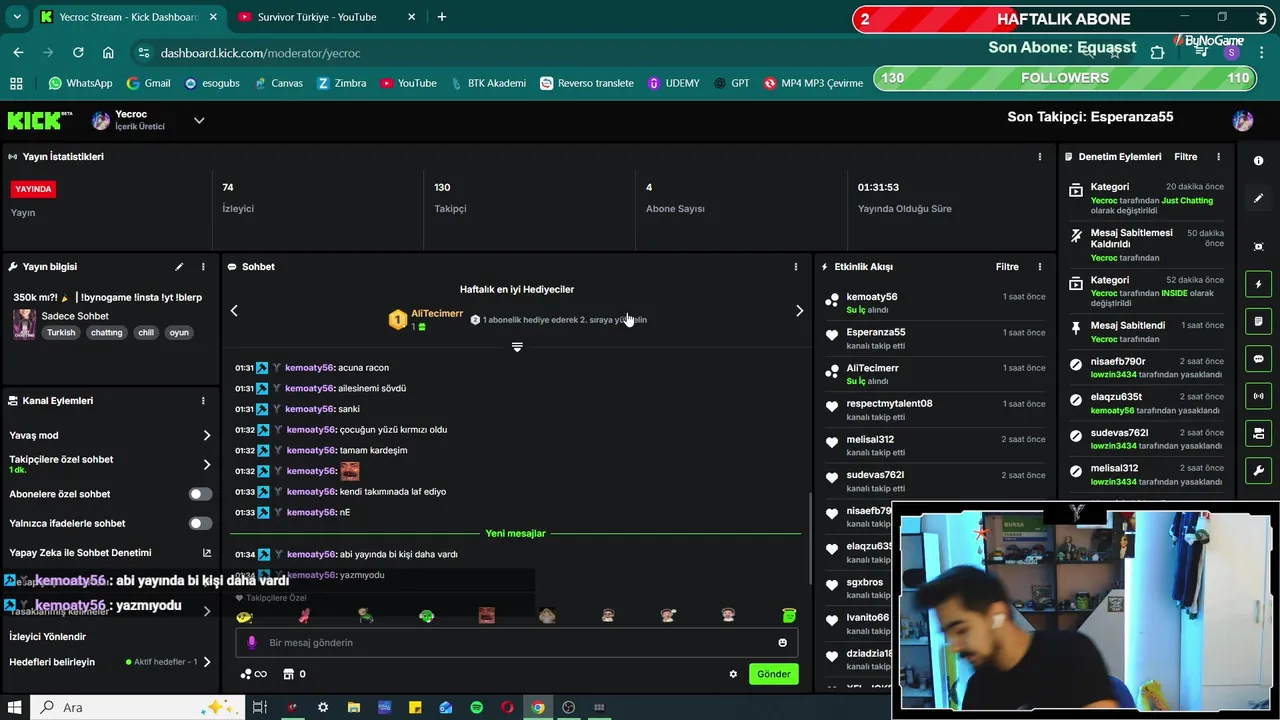Click the Kick logo in the header
The height and width of the screenshot is (720, 1280).
(x=40, y=121)
